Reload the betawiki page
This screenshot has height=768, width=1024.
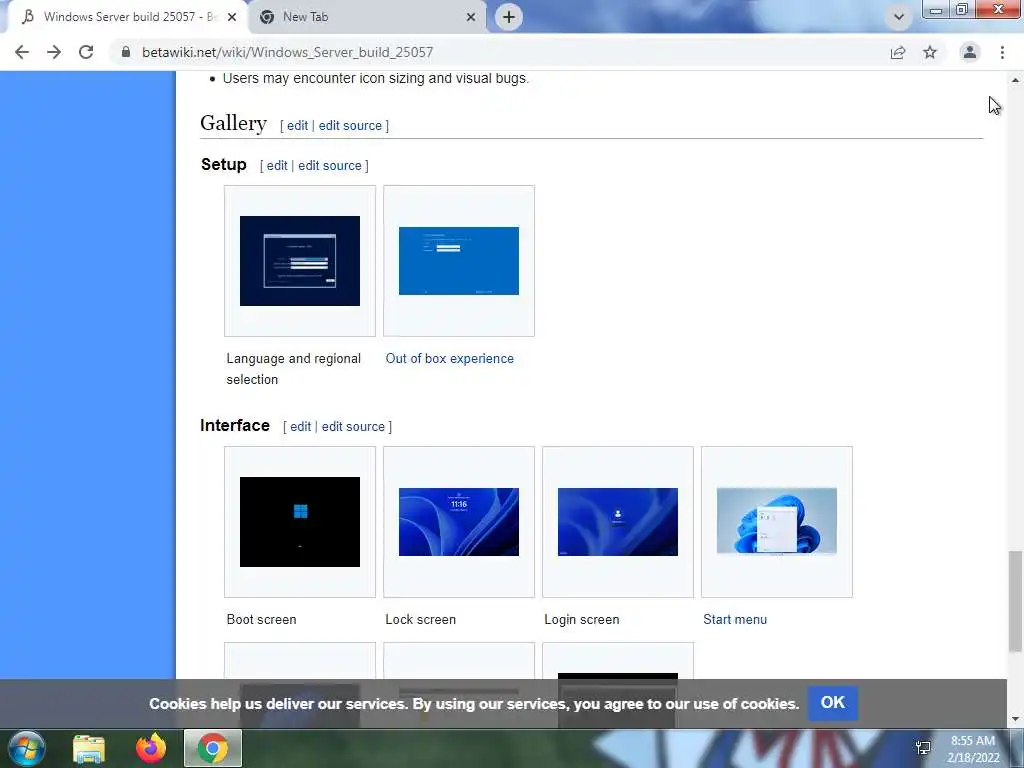click(x=86, y=52)
